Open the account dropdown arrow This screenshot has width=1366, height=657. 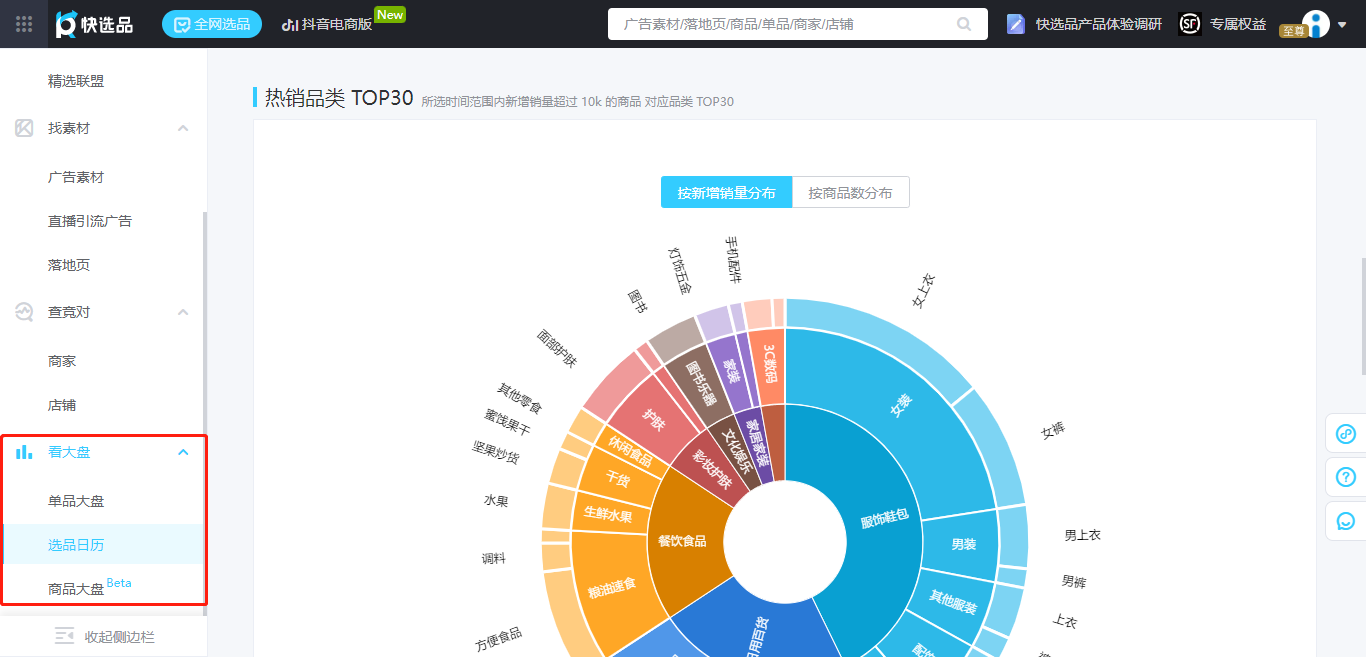click(x=1342, y=25)
